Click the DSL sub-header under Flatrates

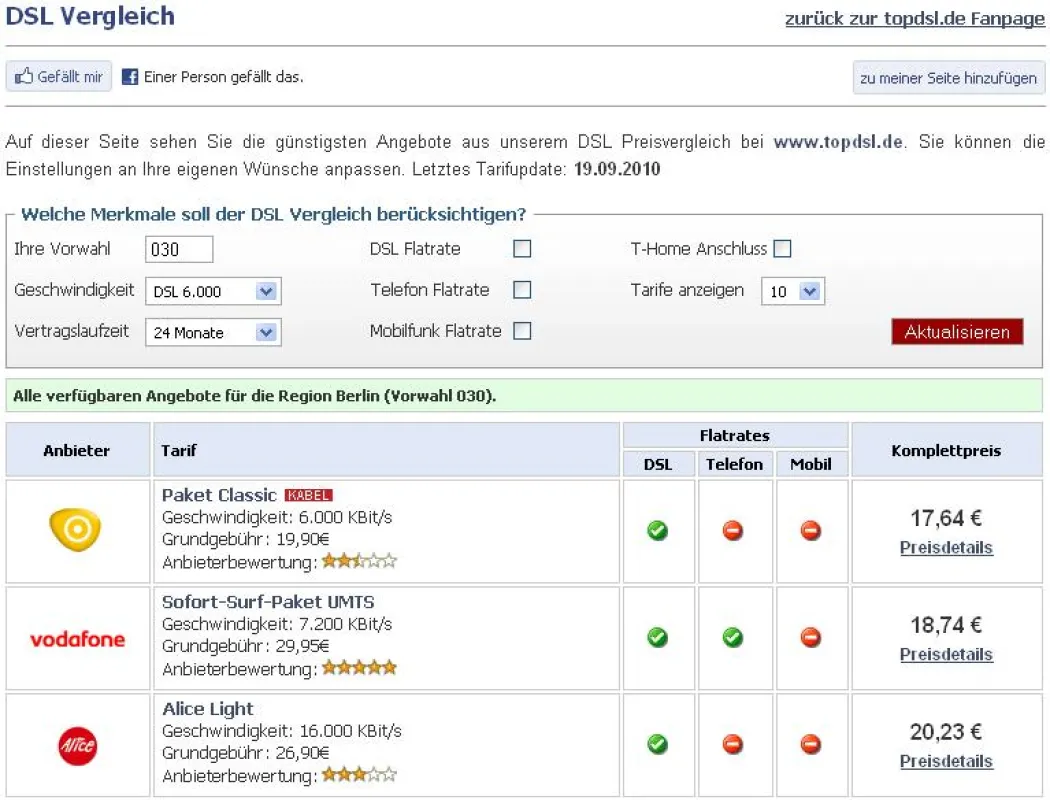tap(658, 464)
